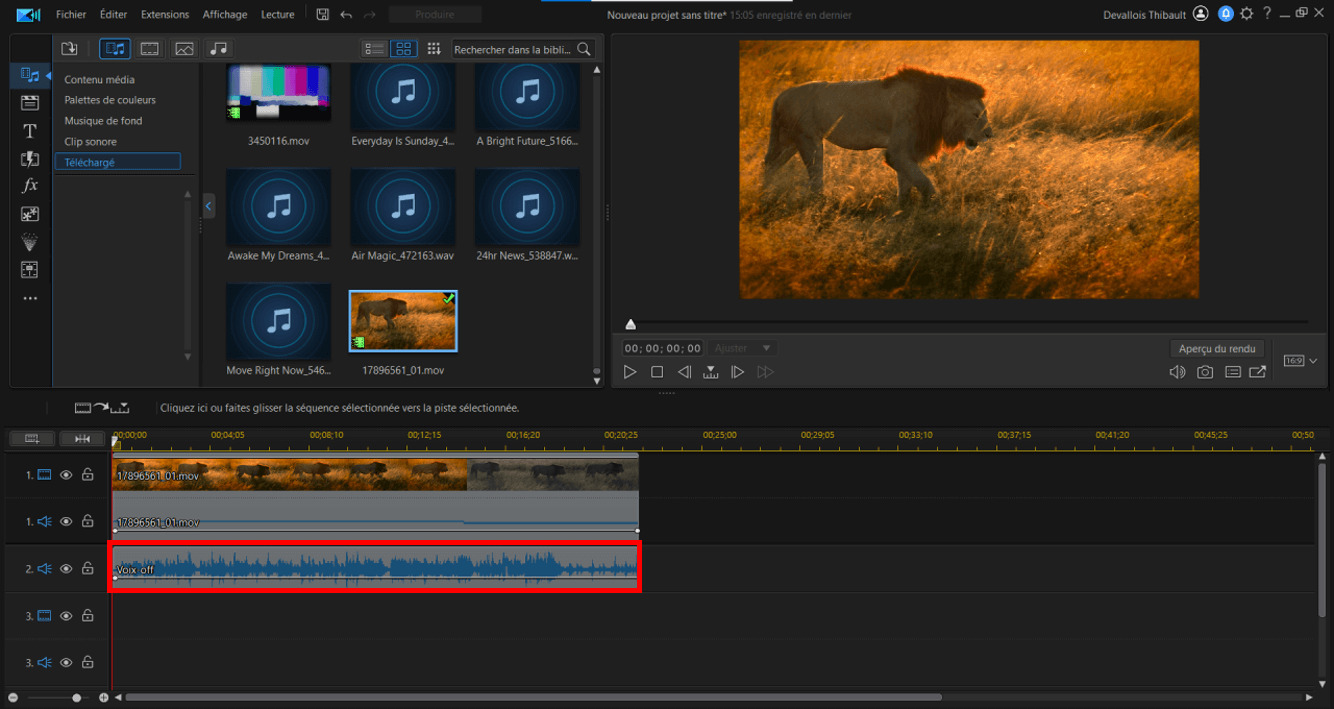Open the Lecture menu
The width and height of the screenshot is (1334, 709).
278,15
